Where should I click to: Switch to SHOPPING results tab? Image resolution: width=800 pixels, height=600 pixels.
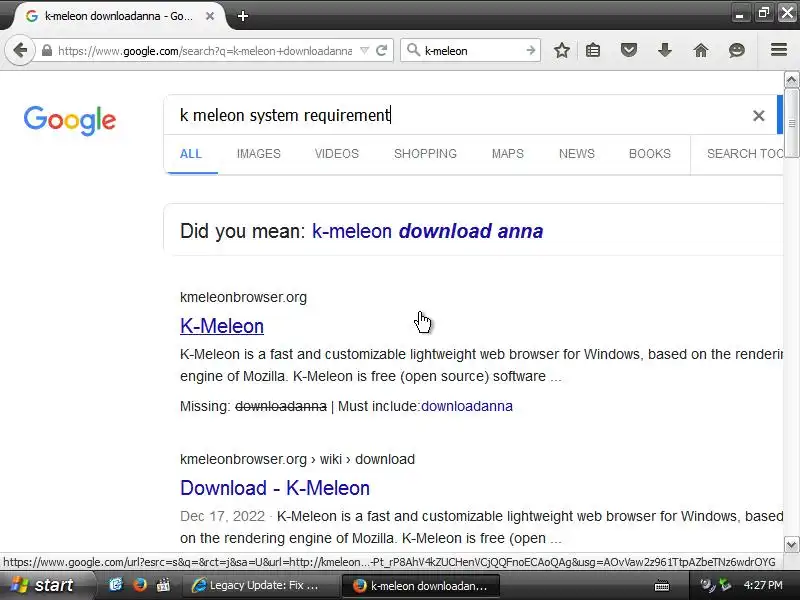(x=425, y=154)
